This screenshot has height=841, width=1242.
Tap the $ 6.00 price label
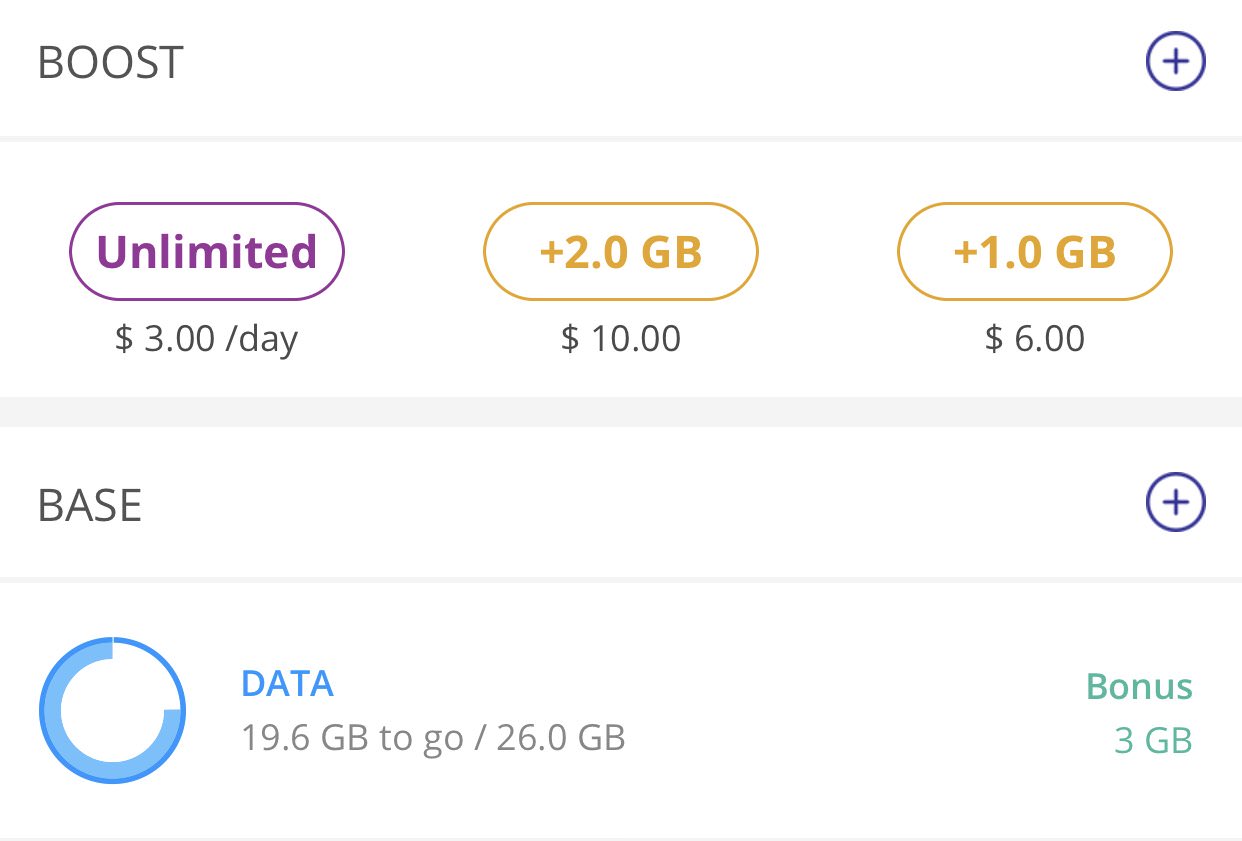(x=1035, y=339)
